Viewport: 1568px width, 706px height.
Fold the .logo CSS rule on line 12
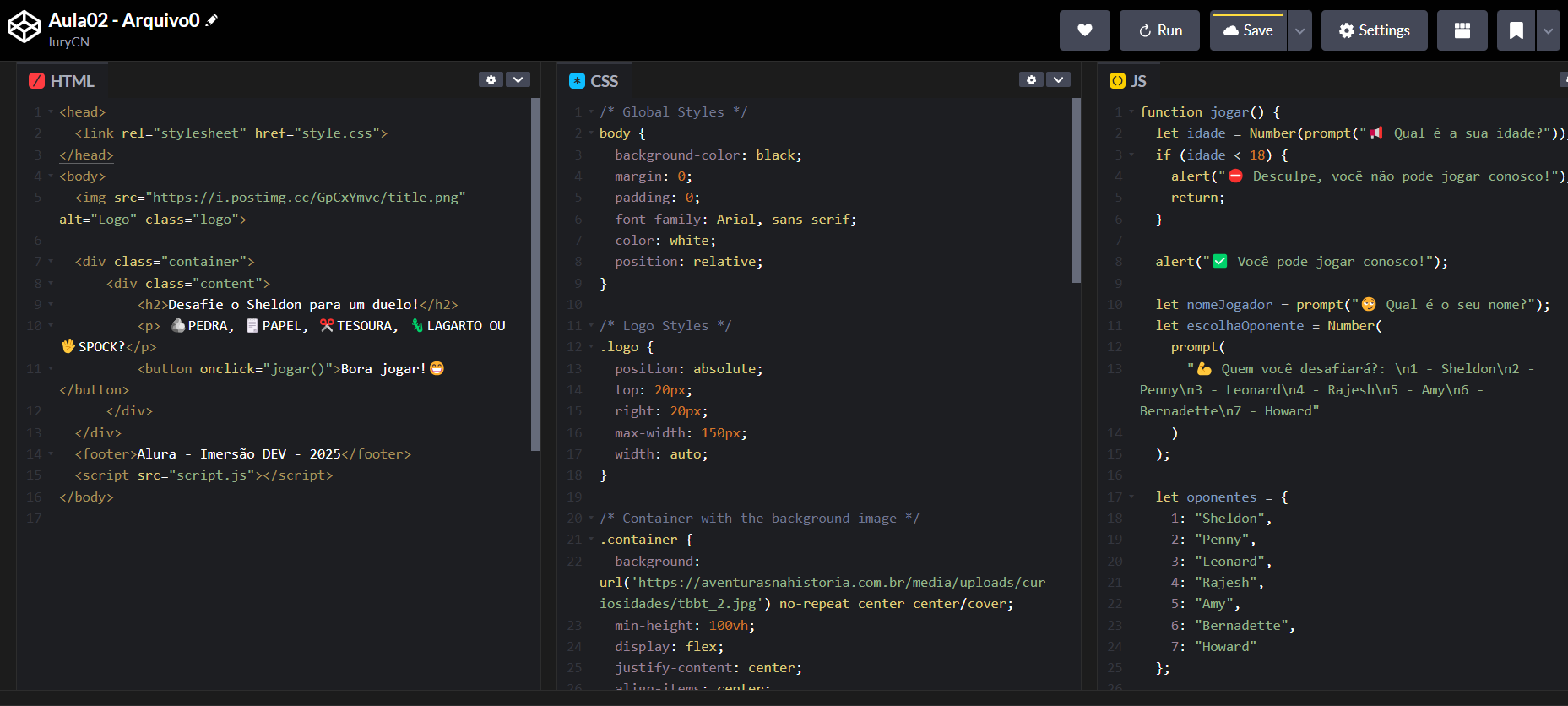pos(591,347)
